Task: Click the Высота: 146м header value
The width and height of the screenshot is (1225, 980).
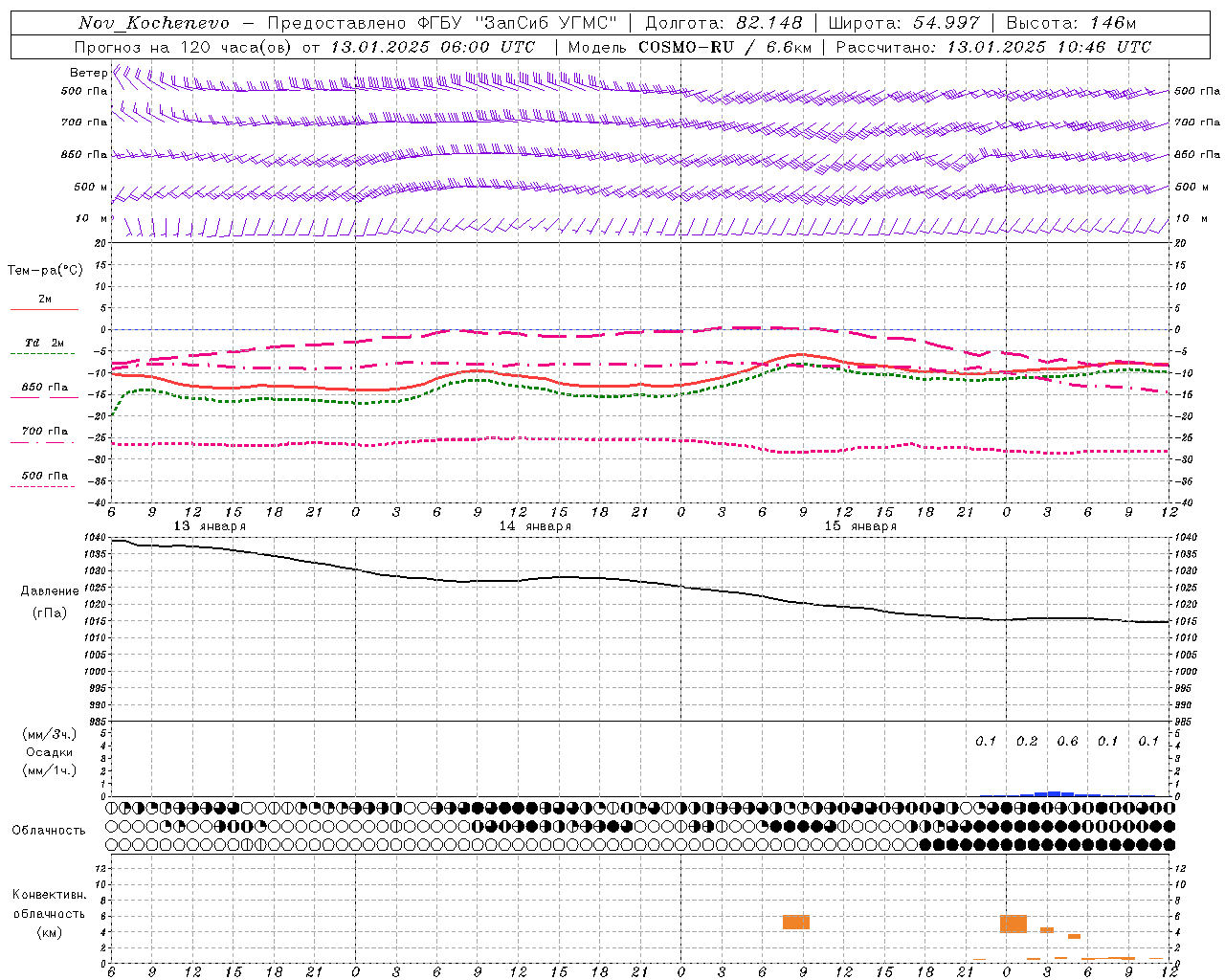Action: [x=1072, y=23]
